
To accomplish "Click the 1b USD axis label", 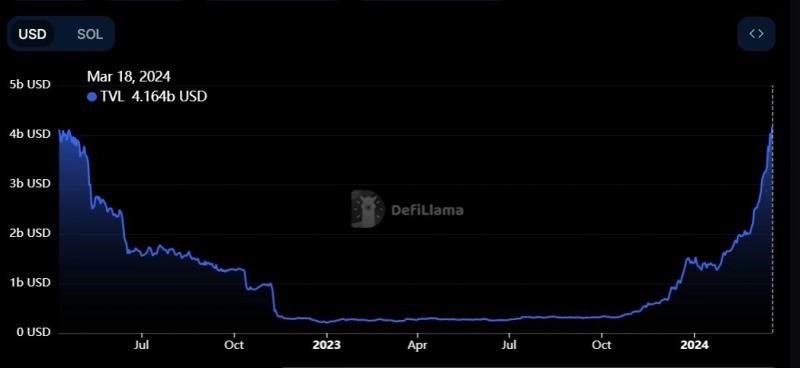I will pos(30,282).
